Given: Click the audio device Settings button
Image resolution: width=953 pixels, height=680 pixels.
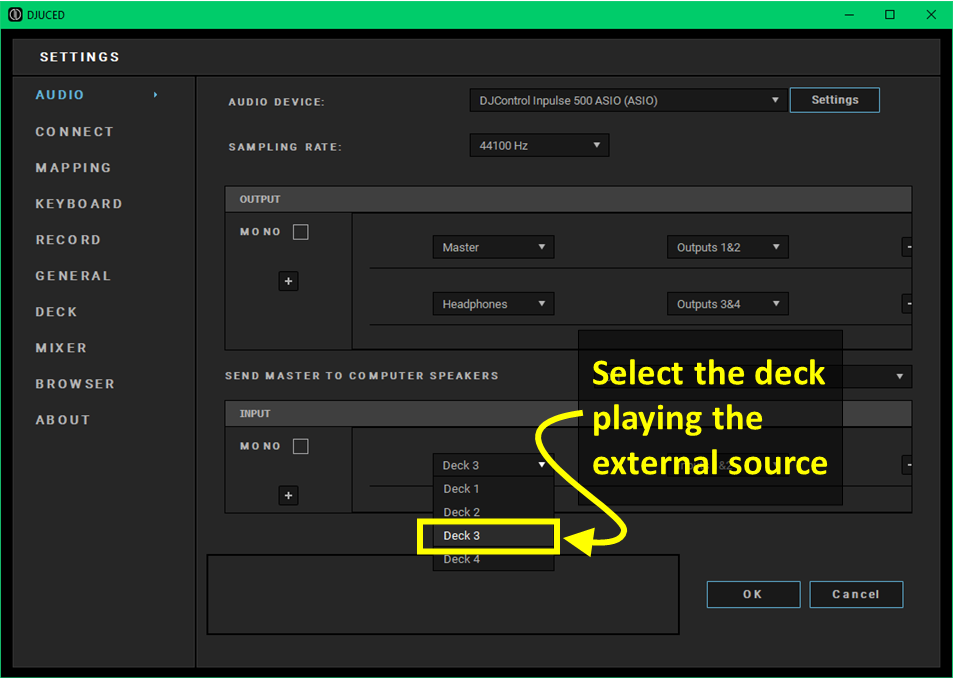Looking at the screenshot, I should (x=834, y=100).
